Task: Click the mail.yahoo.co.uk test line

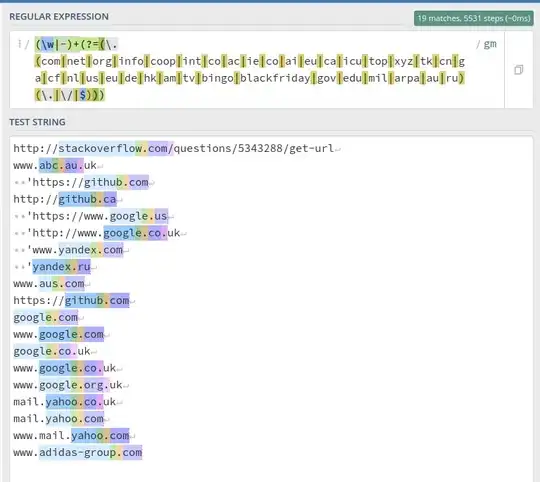Action: pos(65,402)
